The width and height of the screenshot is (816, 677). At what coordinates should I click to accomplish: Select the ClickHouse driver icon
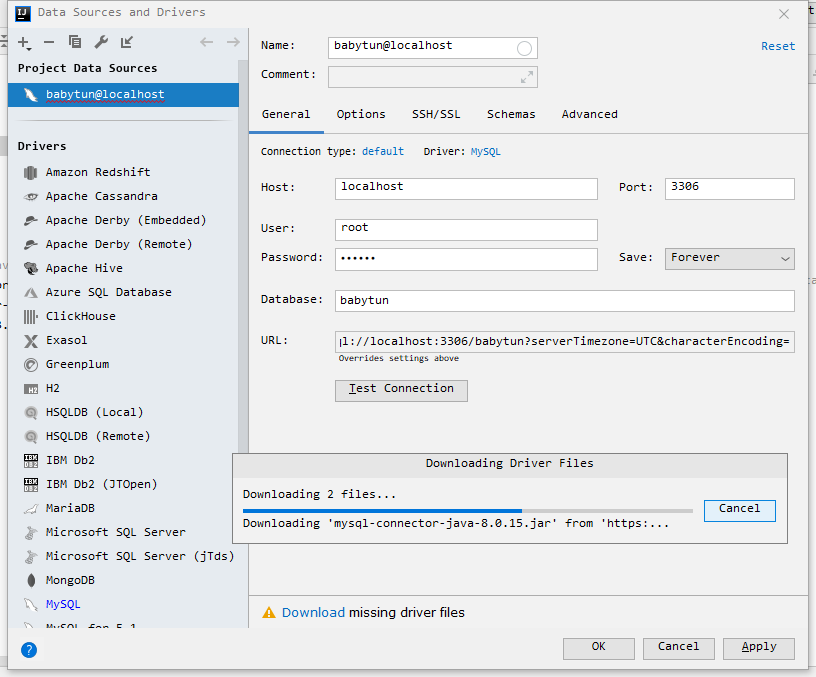pos(31,316)
